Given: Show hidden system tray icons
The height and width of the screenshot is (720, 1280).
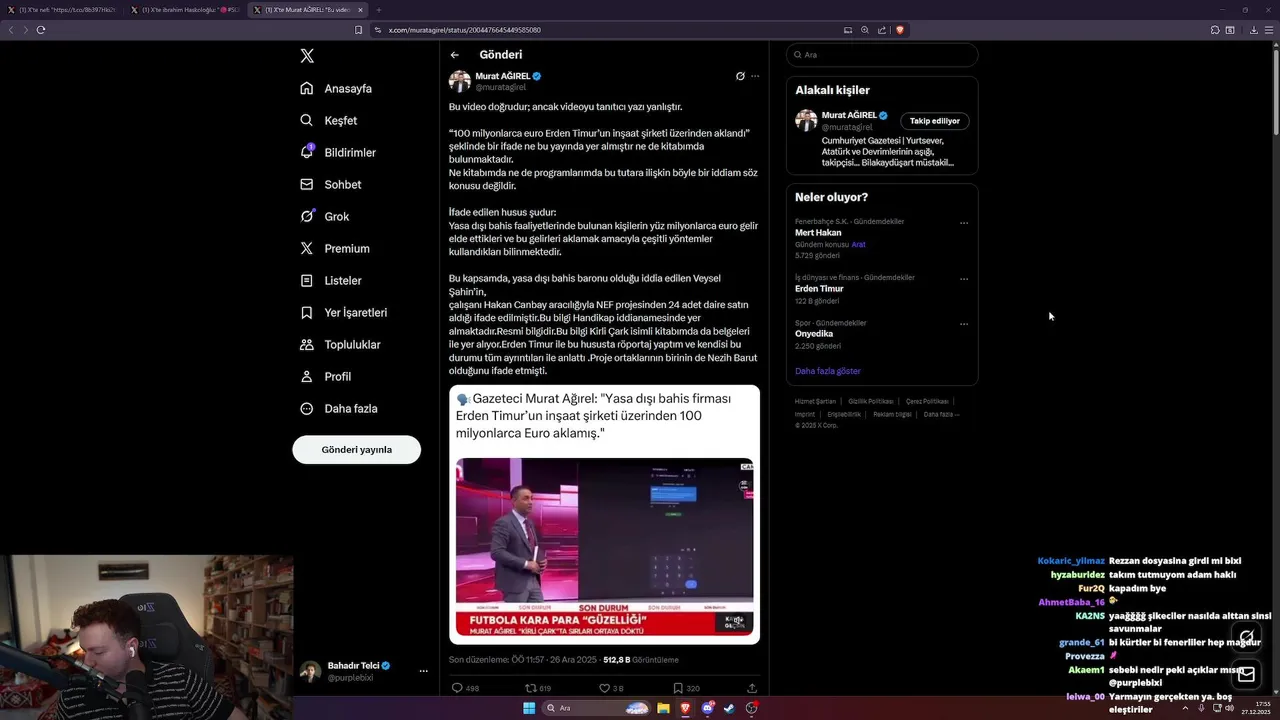Looking at the screenshot, I should click(x=1186, y=708).
